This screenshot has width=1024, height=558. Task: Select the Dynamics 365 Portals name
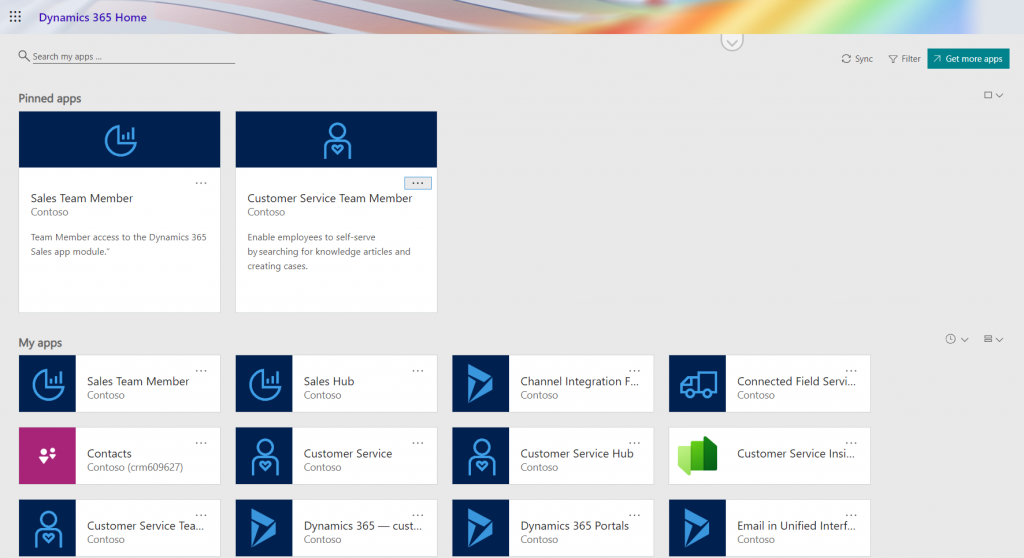[575, 525]
